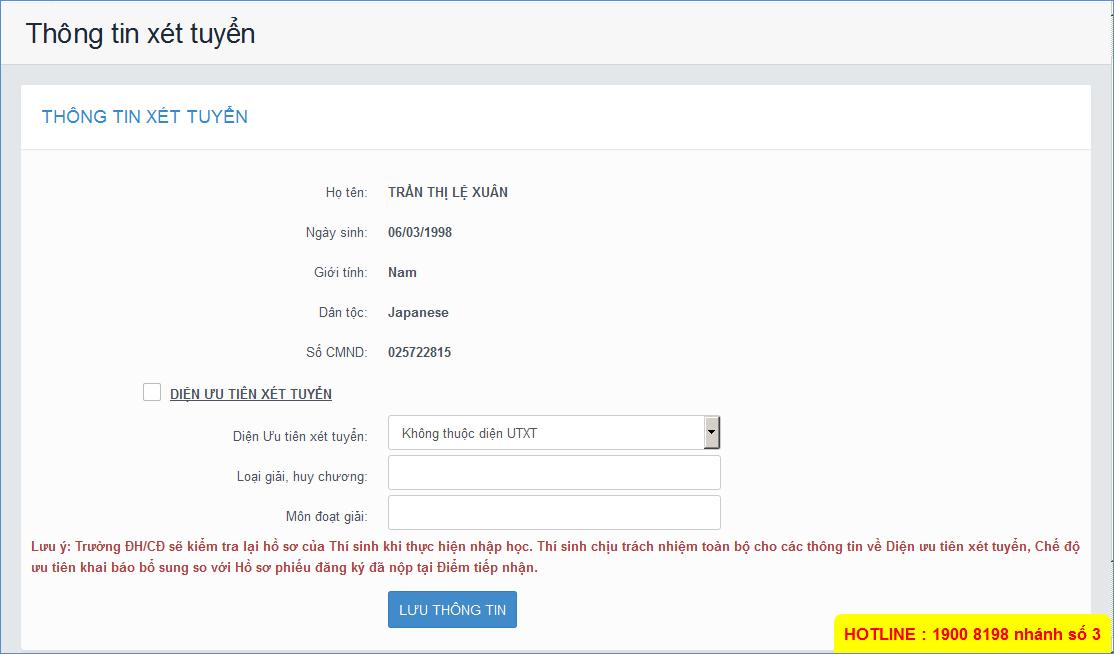Select the Môn đoạt giải input field
The image size is (1114, 654).
click(x=553, y=513)
